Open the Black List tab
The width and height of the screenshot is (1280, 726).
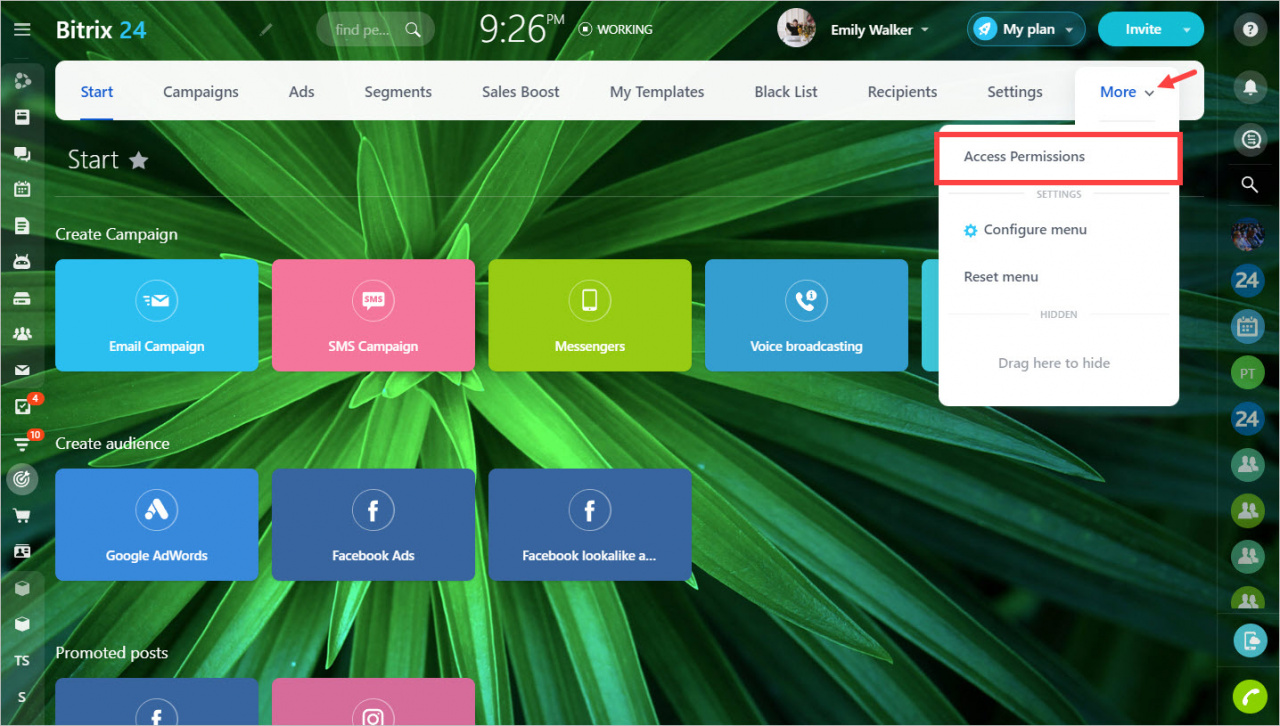(x=786, y=92)
